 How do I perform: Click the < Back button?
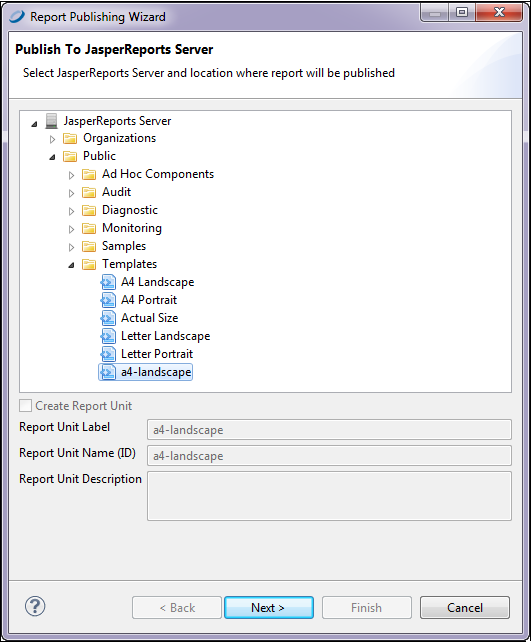177,608
